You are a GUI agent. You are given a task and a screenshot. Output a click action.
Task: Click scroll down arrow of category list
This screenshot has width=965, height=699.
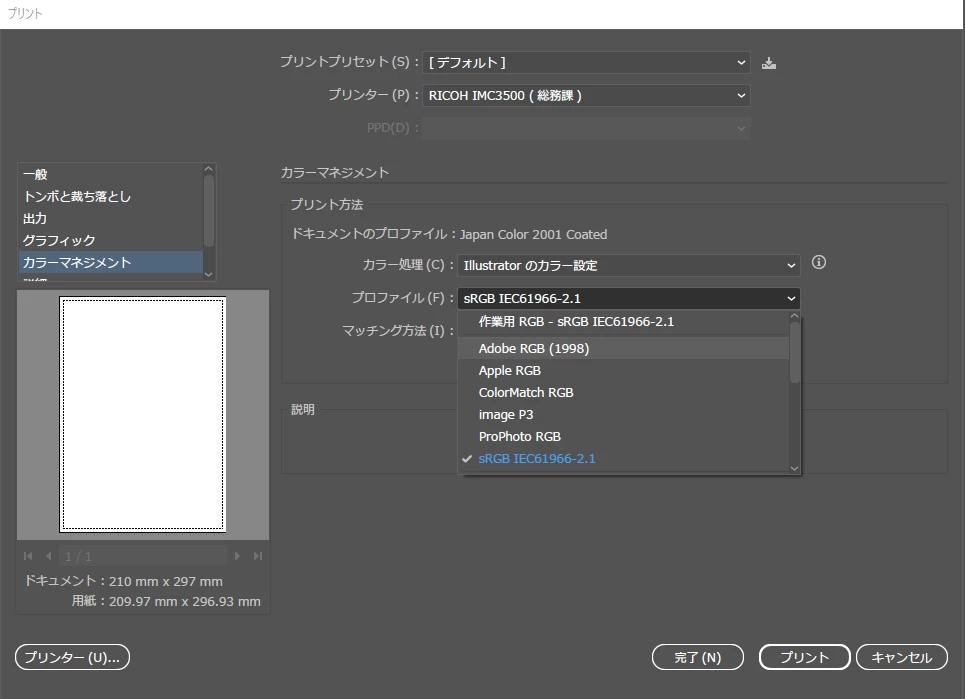(209, 274)
